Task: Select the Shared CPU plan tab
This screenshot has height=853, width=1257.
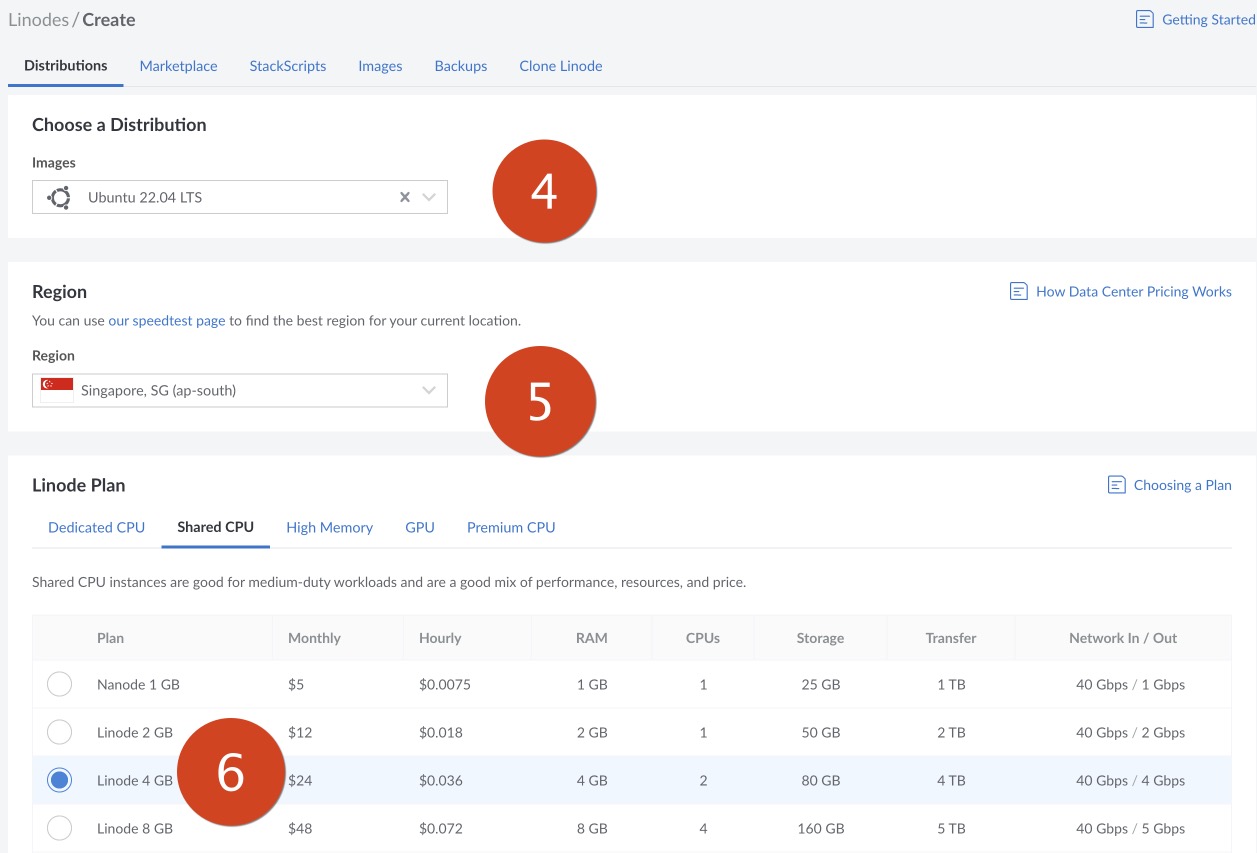Action: click(x=216, y=527)
